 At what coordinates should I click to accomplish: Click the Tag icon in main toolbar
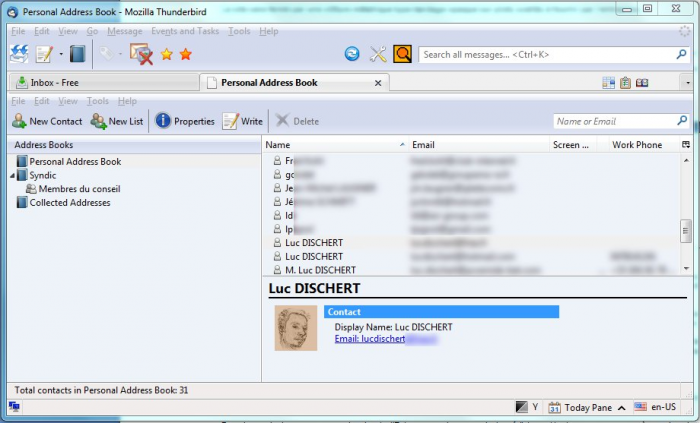coord(106,54)
